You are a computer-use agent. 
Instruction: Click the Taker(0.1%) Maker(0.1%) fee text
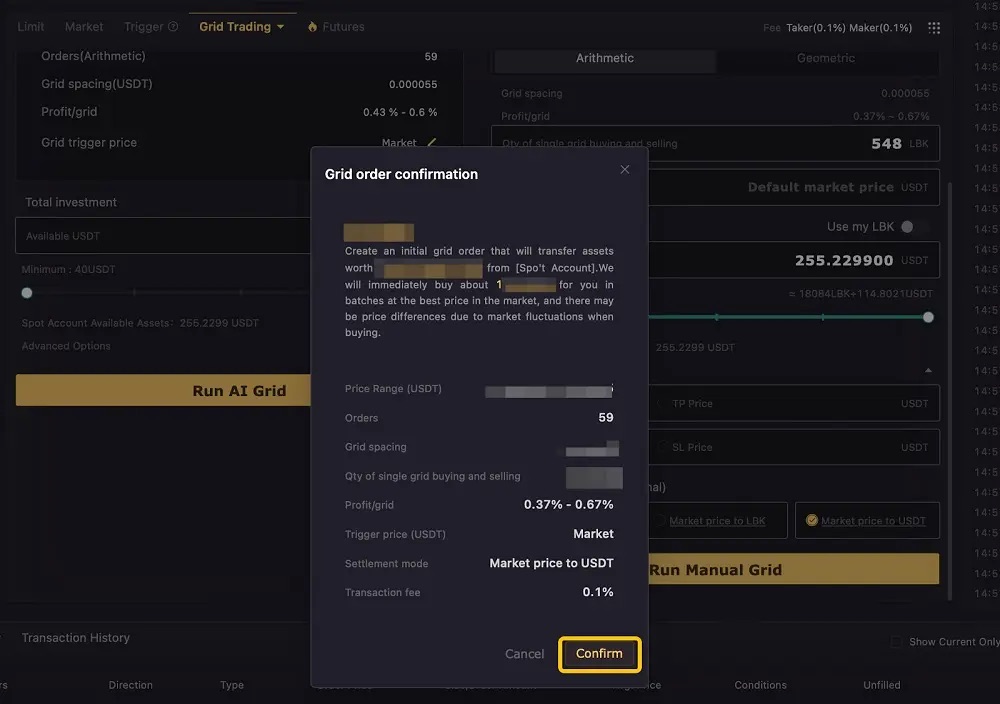849,27
